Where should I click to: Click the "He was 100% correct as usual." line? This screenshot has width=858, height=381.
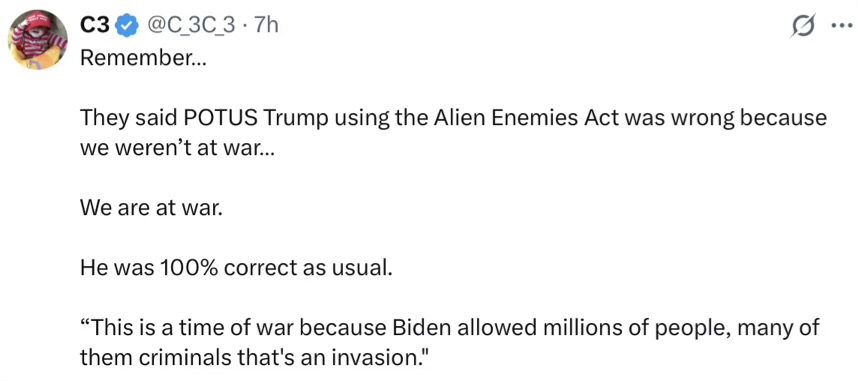click(236, 268)
